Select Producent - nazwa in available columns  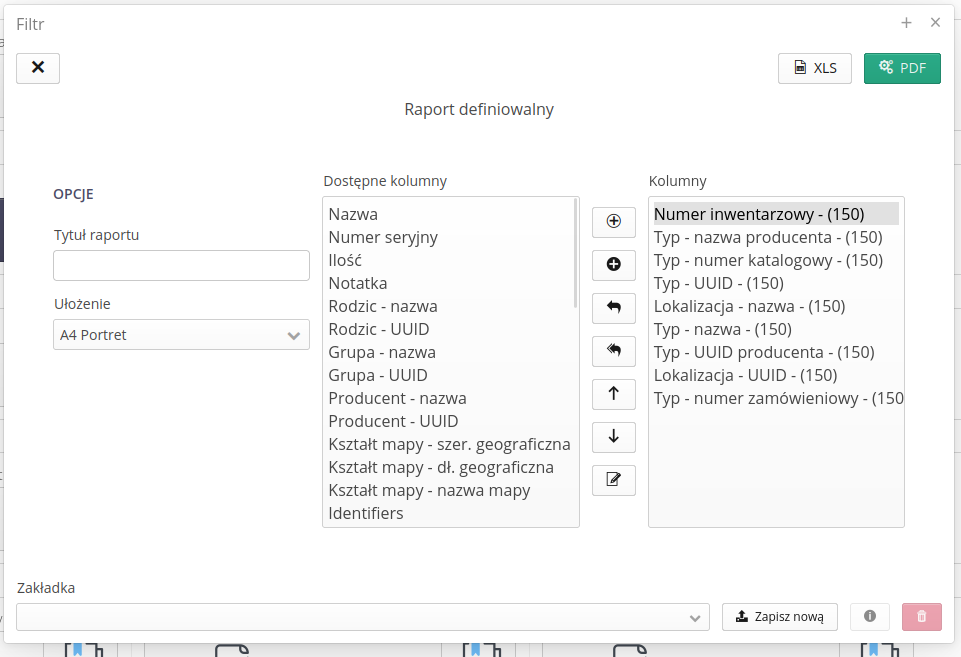(x=397, y=398)
